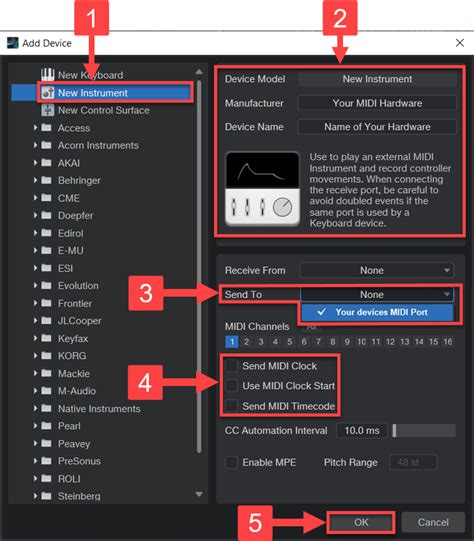Click the New Instrument synth icon

tap(48, 92)
